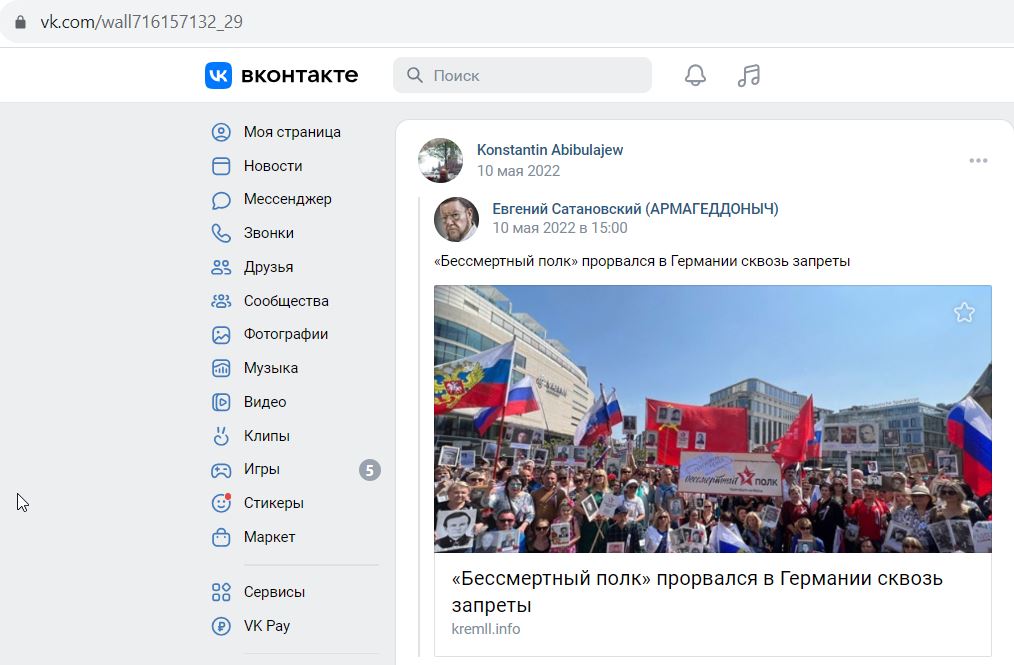Click the VK logo icon

219,75
